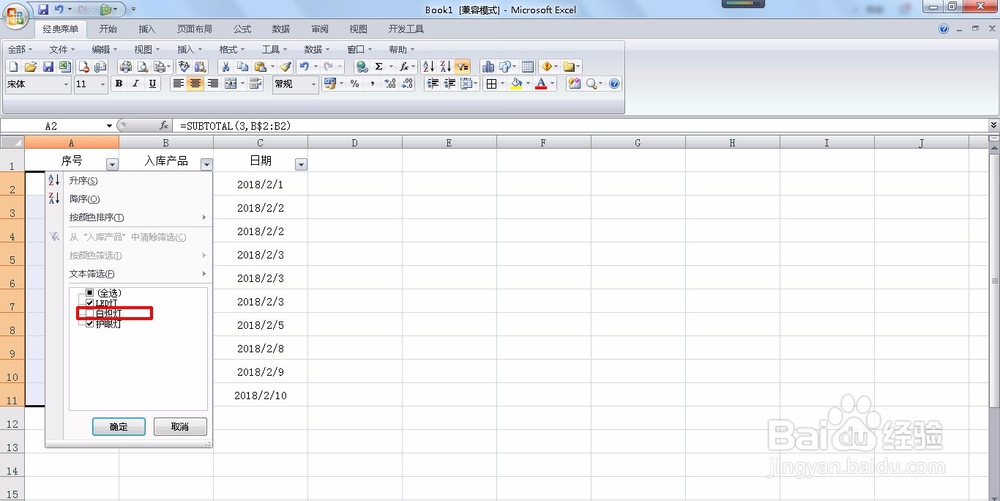Select column D header
Screen dimensions: 1000x501
tap(355, 143)
